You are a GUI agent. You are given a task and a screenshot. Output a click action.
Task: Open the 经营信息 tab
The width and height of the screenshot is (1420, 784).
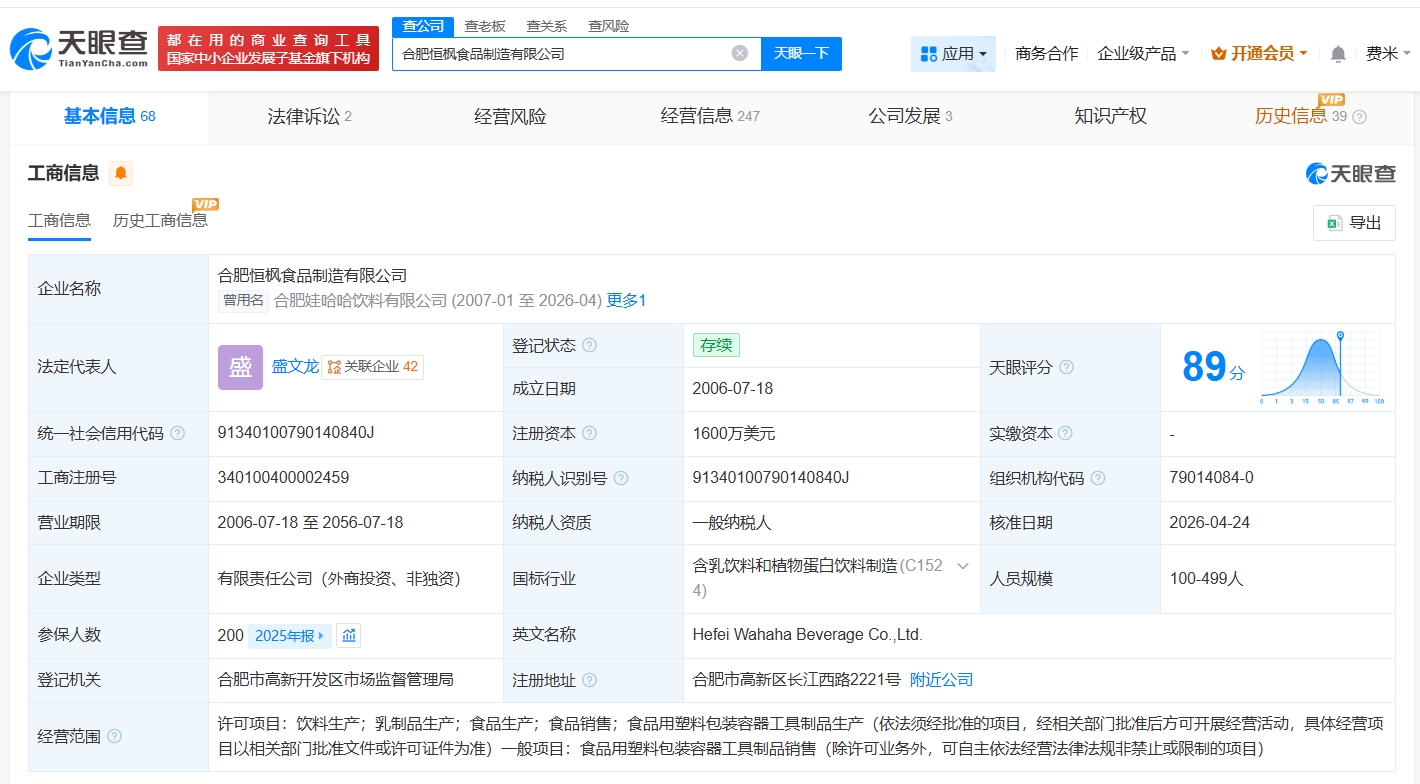710,117
